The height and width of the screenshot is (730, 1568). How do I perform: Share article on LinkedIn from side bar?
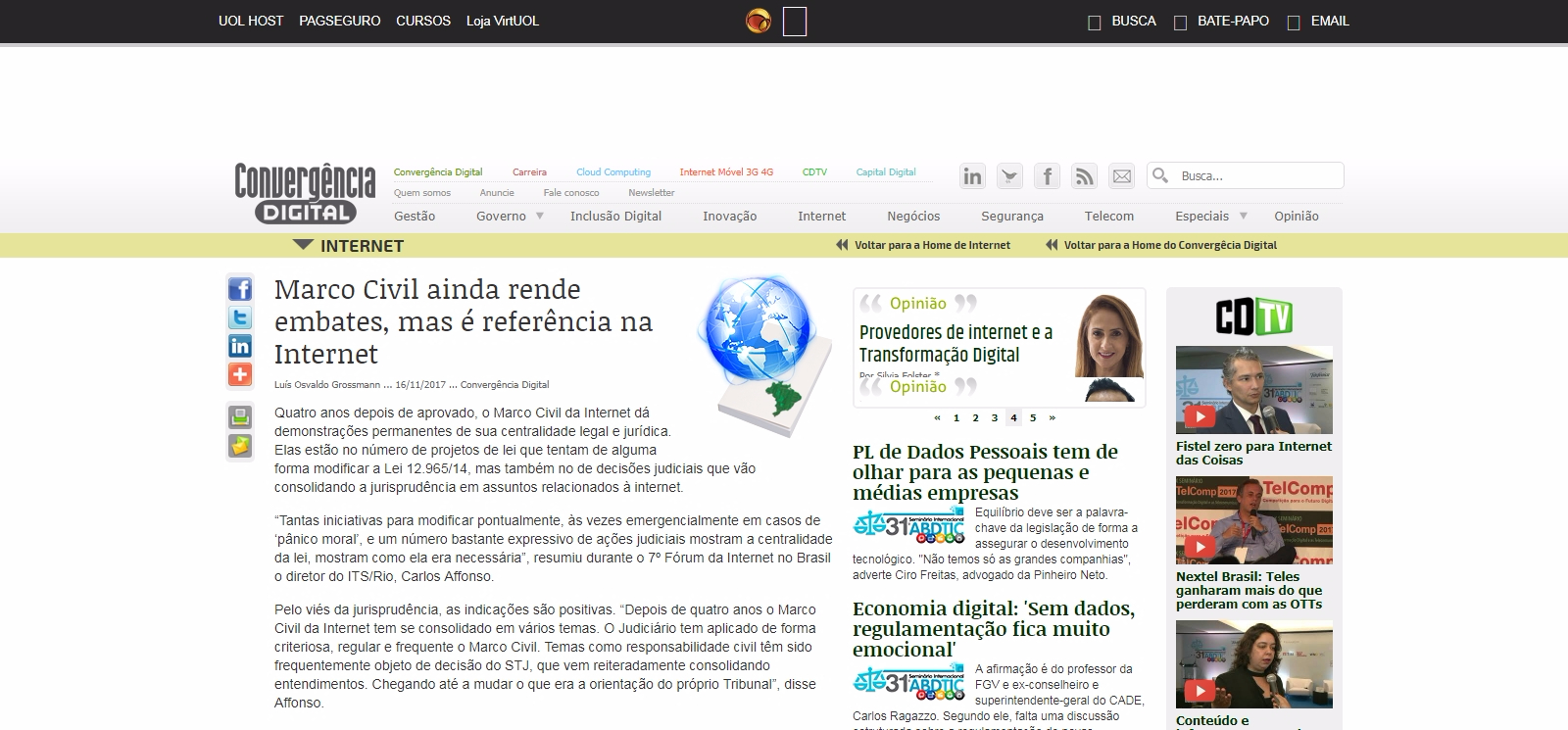pyautogui.click(x=240, y=346)
